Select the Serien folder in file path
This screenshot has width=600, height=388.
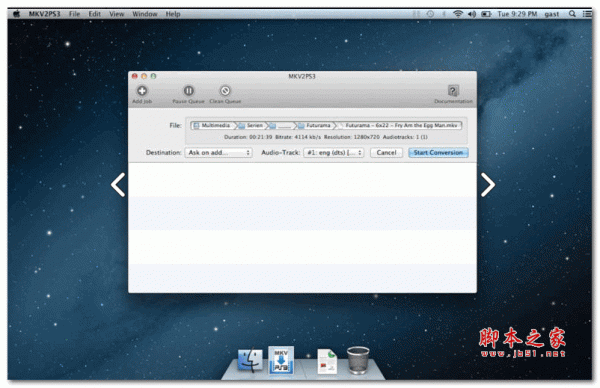coord(251,126)
